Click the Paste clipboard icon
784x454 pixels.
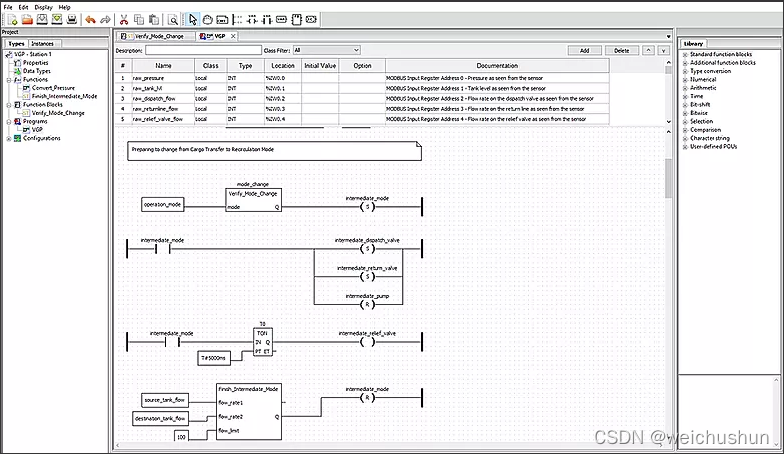point(154,20)
